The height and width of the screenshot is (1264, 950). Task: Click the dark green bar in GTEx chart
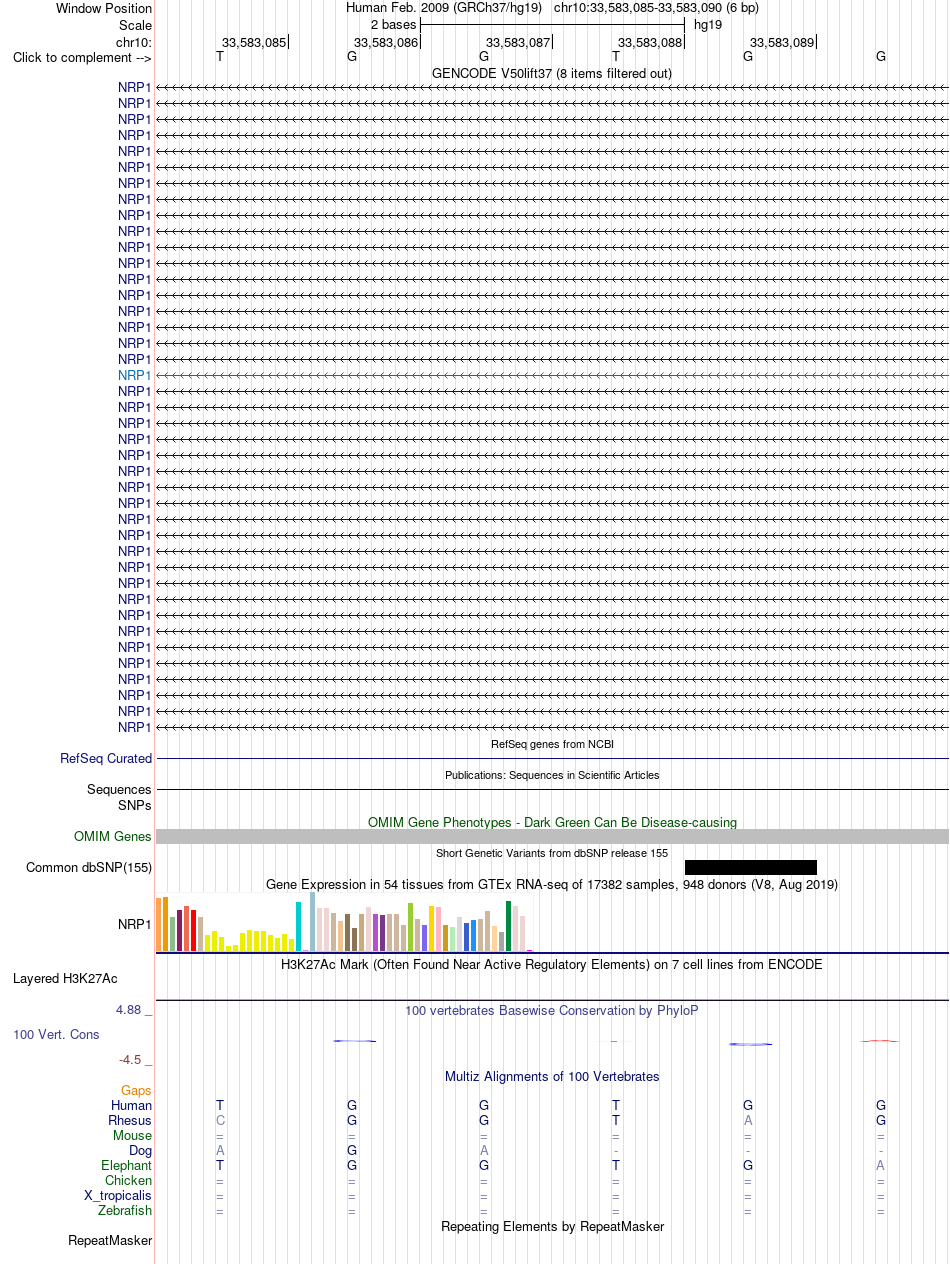(508, 926)
